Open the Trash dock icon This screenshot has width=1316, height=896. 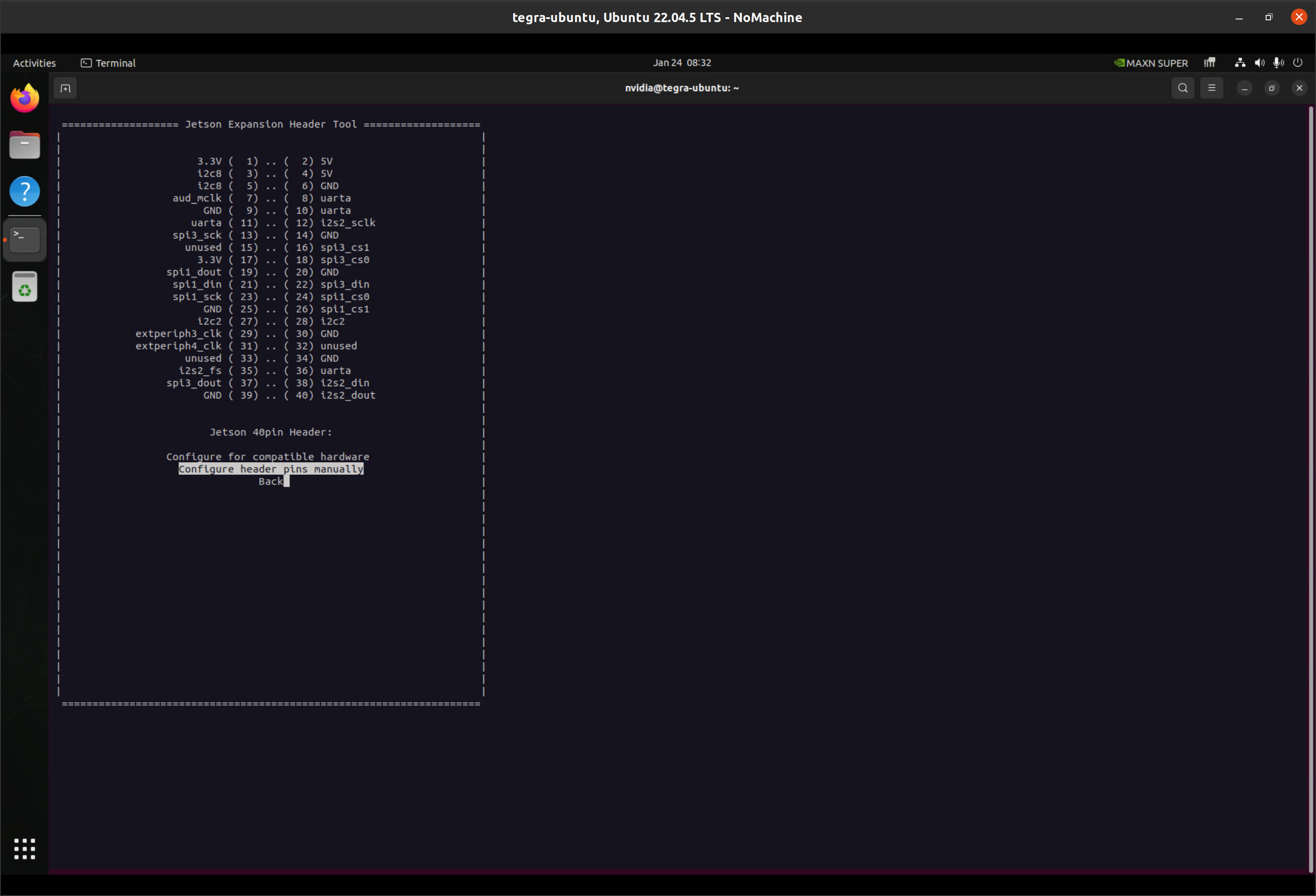point(25,287)
